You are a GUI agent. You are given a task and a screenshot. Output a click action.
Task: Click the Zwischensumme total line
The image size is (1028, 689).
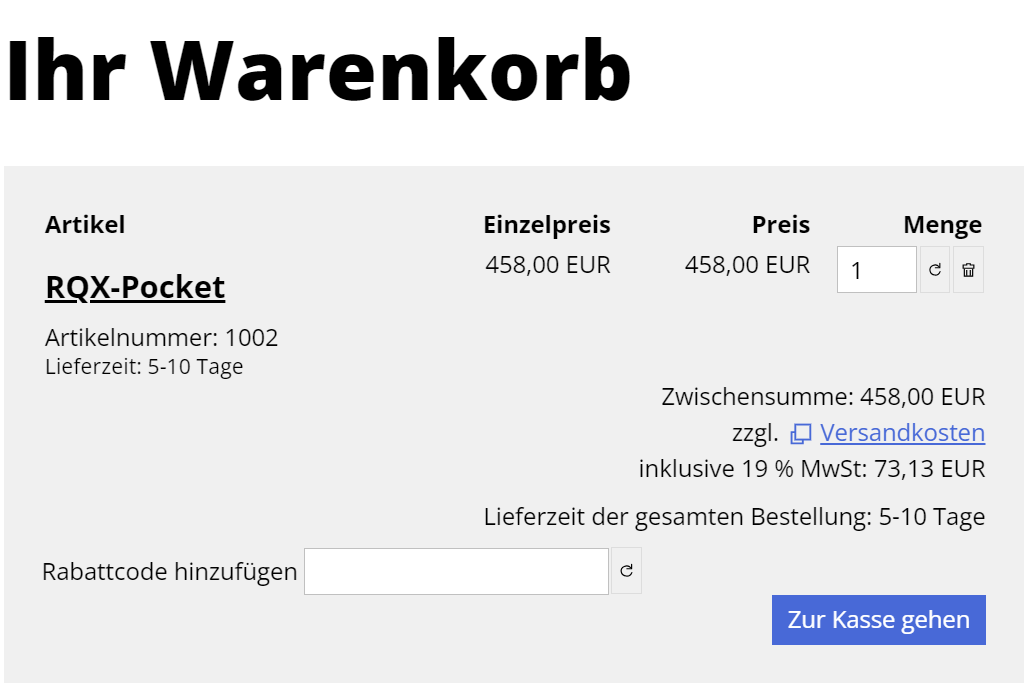tap(824, 396)
